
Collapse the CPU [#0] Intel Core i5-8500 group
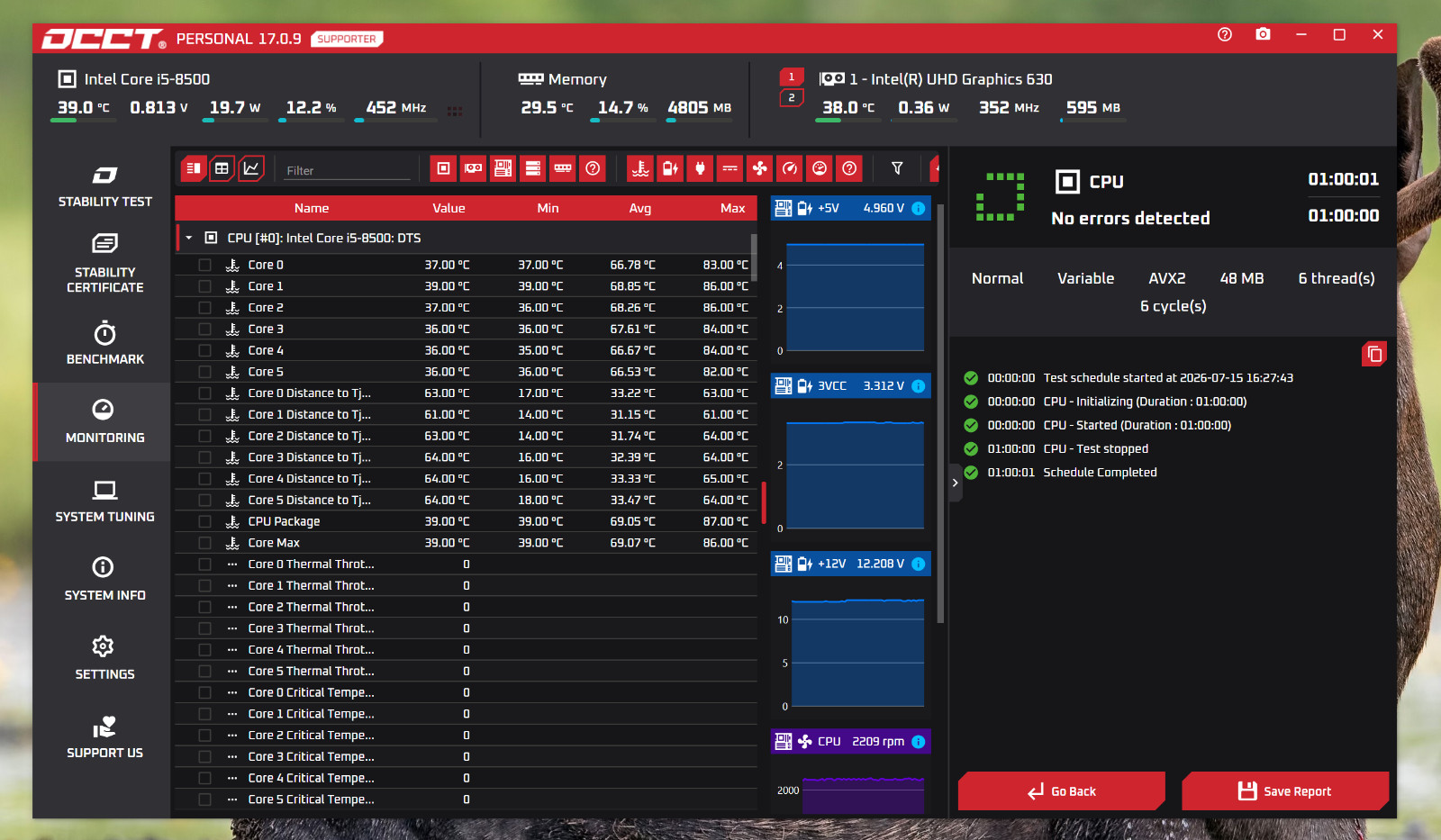pyautogui.click(x=189, y=238)
